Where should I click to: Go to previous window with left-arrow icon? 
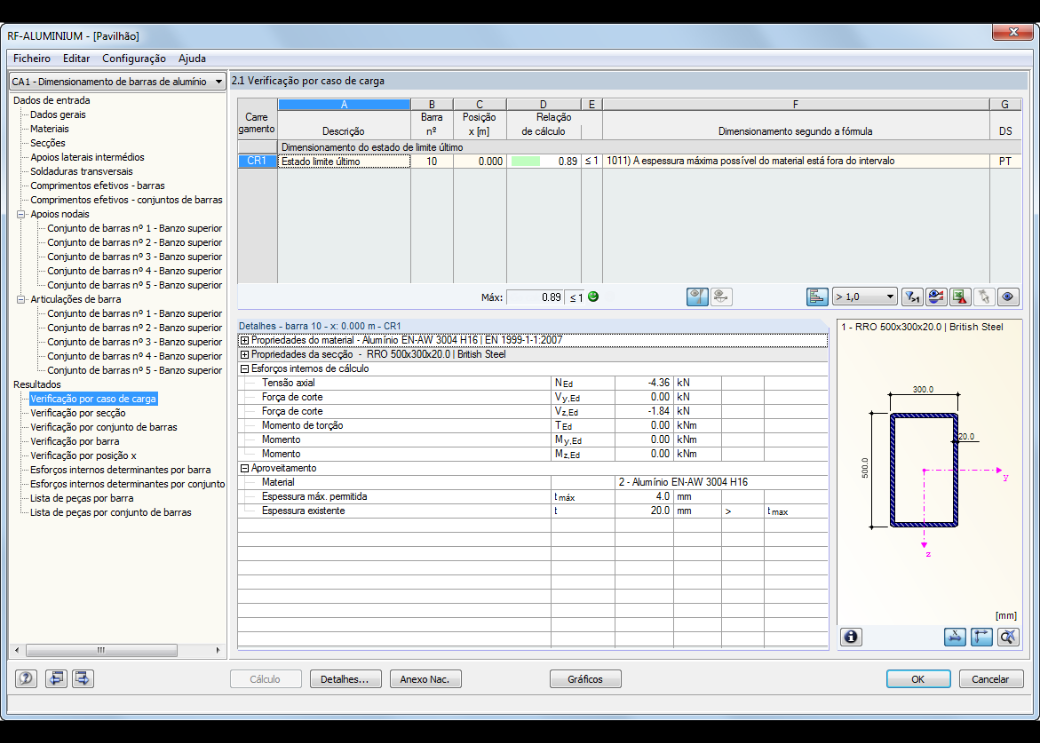point(56,678)
